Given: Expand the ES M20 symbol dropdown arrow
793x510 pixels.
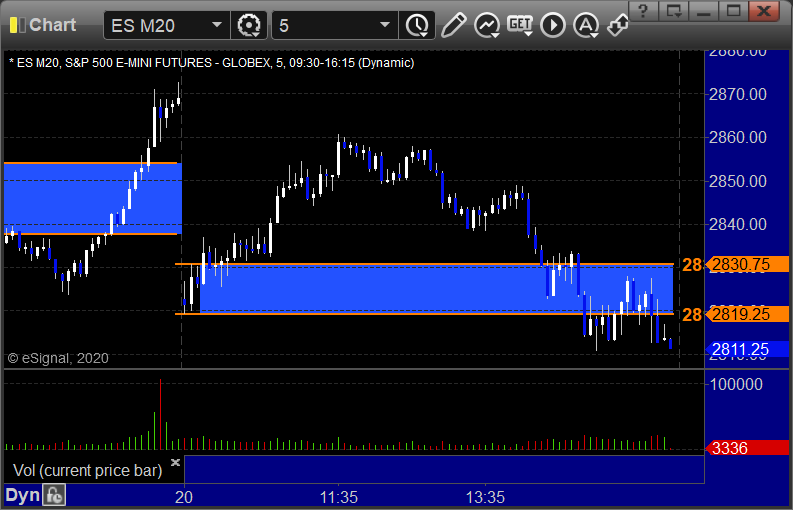Looking at the screenshot, I should click(216, 25).
